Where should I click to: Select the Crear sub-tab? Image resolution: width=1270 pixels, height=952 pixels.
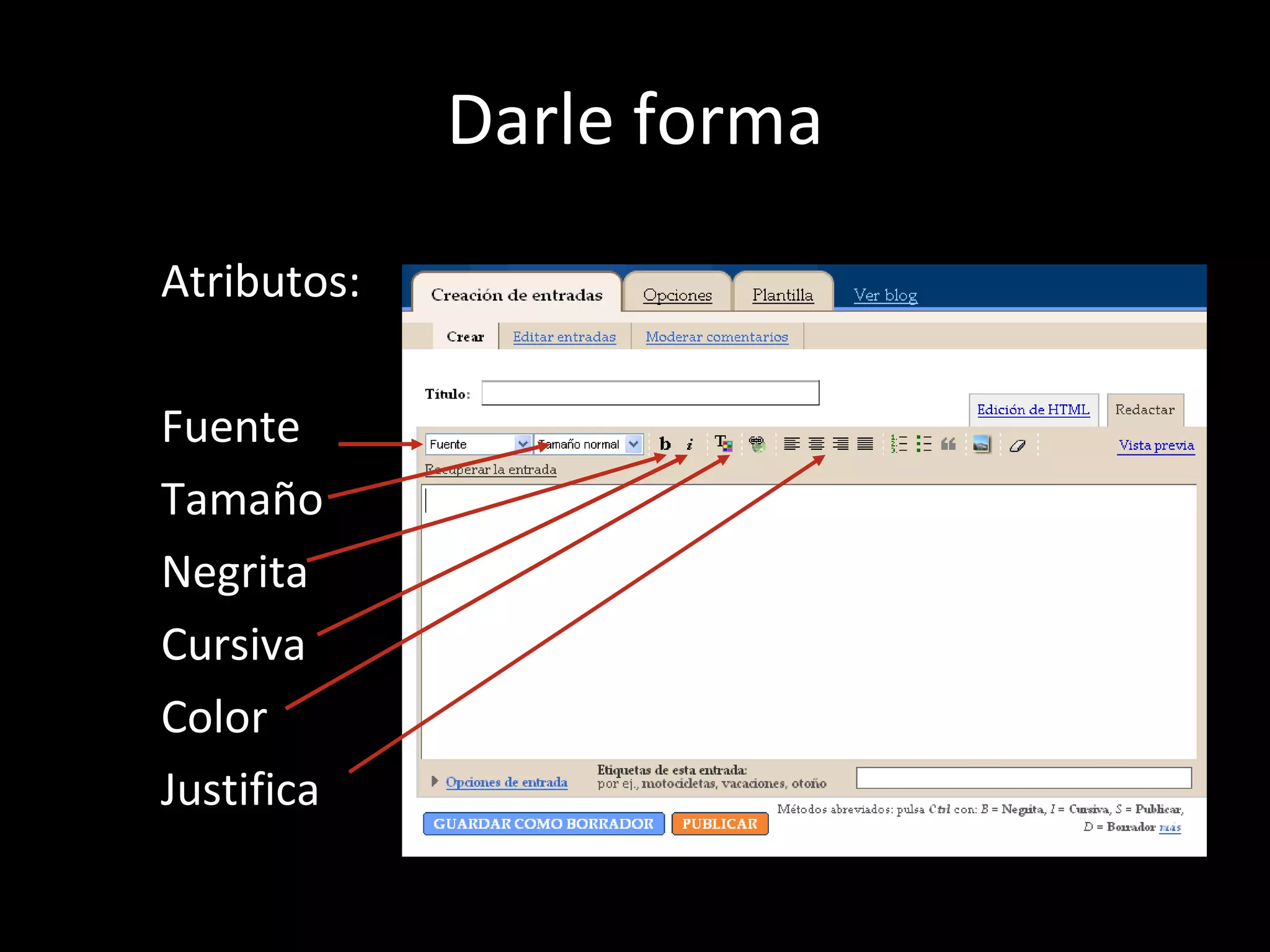coord(465,337)
